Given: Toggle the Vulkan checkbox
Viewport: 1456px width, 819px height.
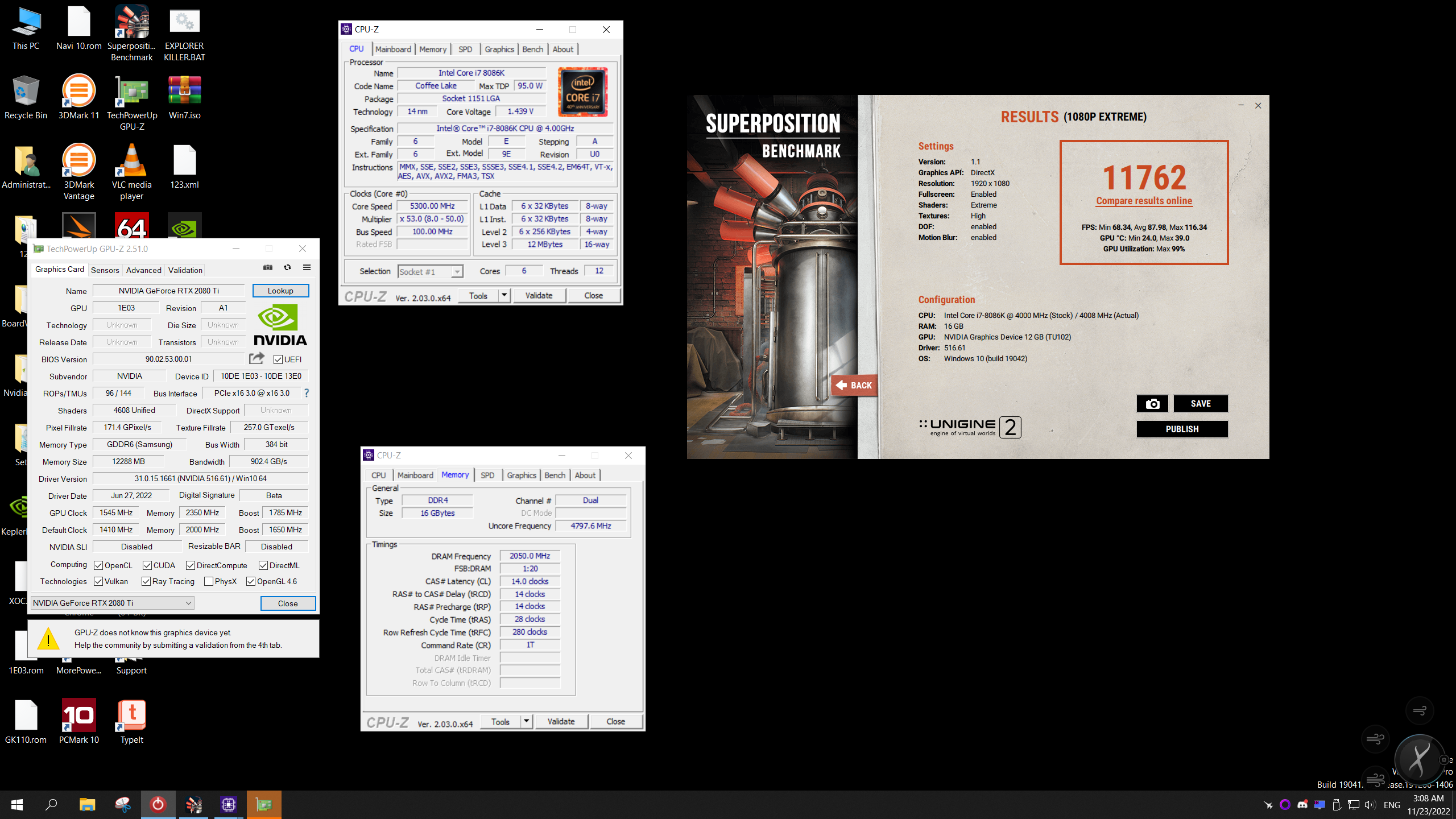Looking at the screenshot, I should click(98, 581).
